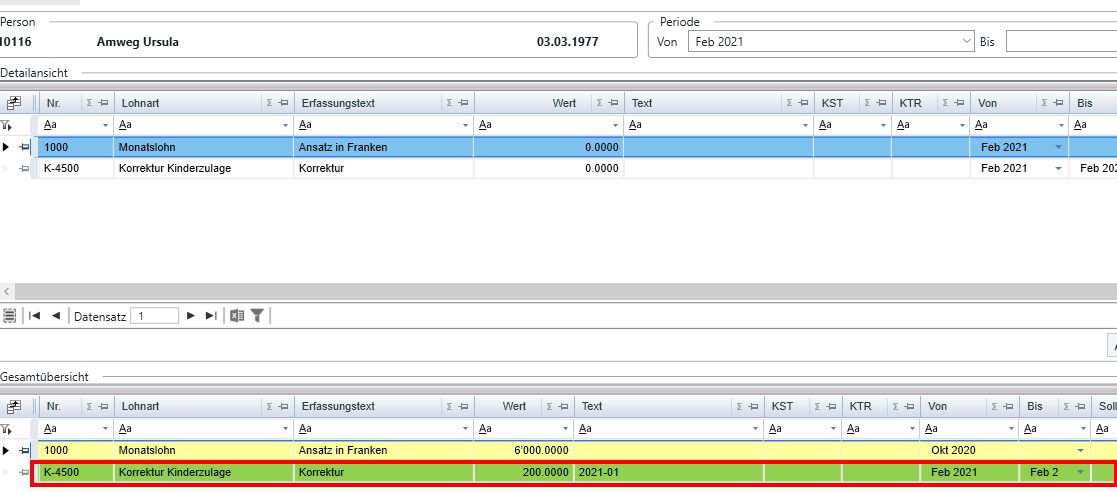The image size is (1117, 492).
Task: Open Nr. filter dropdown in Detailansicht
Action: 106,125
